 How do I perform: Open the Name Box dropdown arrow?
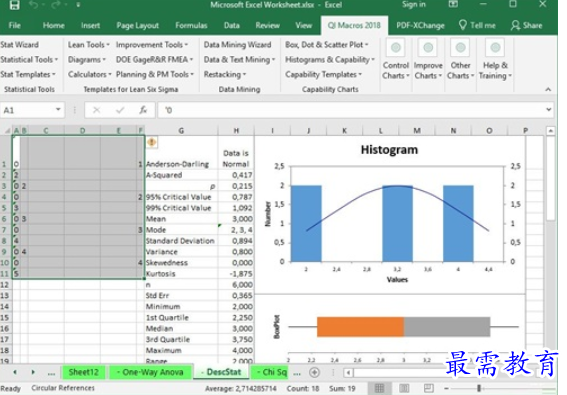pos(58,110)
